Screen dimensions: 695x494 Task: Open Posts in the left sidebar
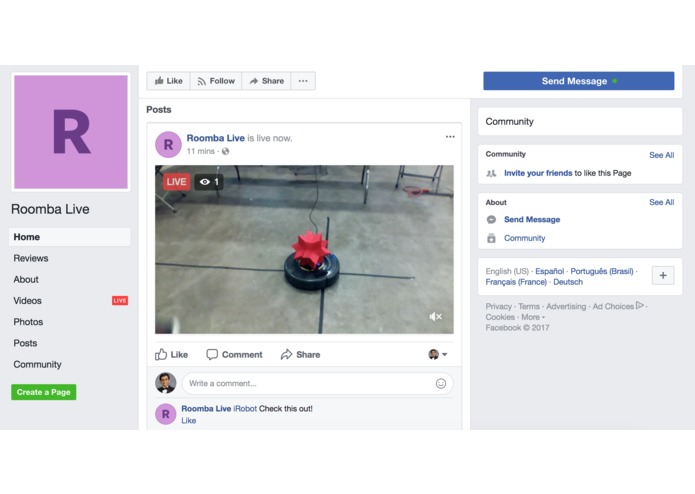click(25, 343)
